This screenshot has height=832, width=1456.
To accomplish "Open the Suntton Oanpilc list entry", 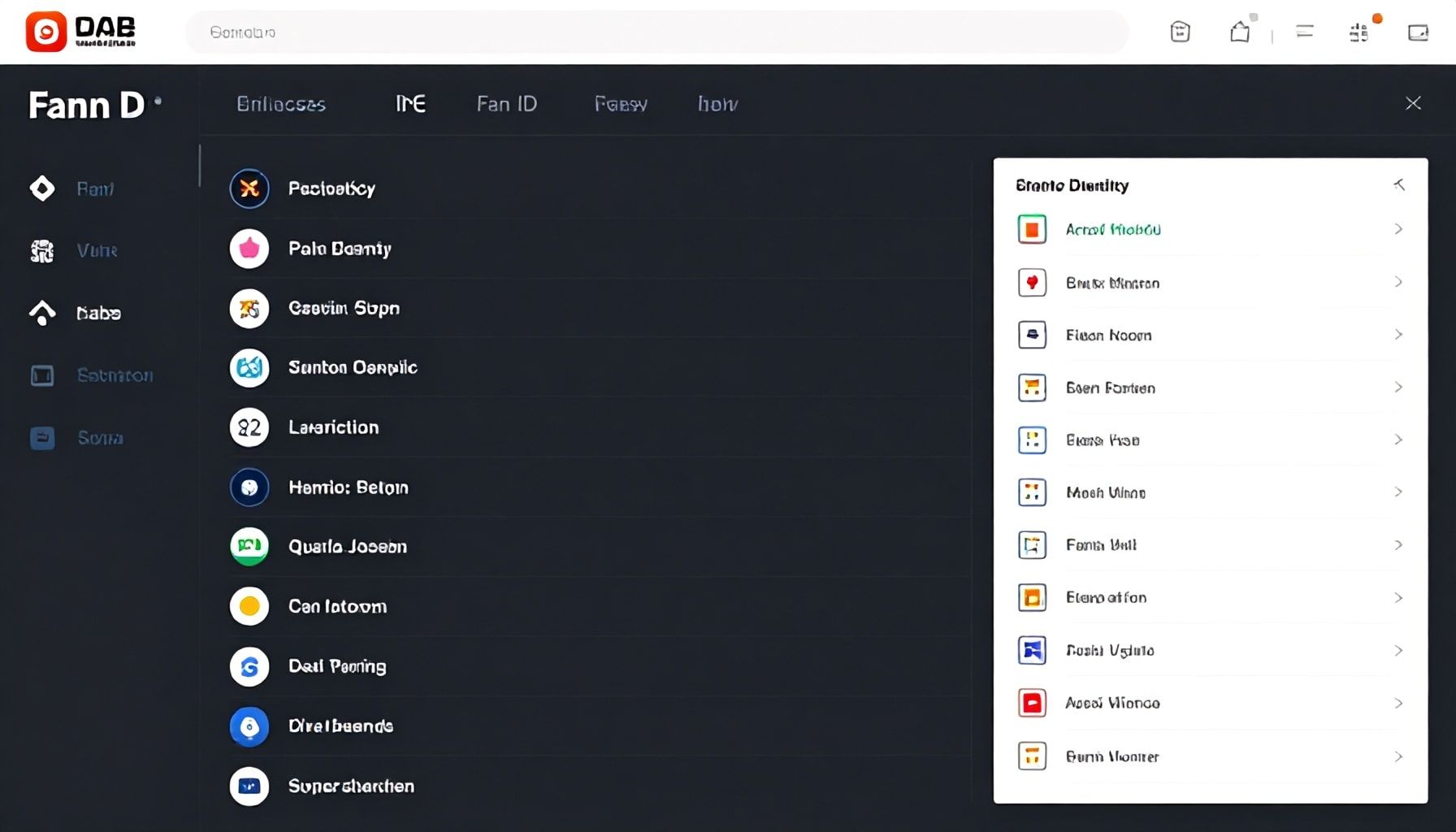I will pyautogui.click(x=353, y=367).
